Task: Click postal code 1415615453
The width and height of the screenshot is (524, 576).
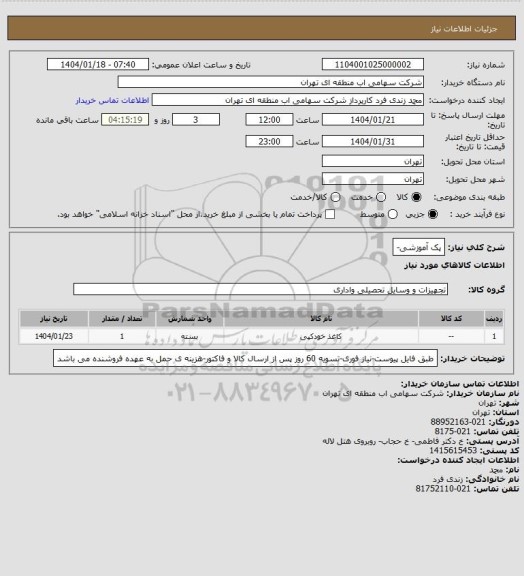Action: (x=453, y=450)
